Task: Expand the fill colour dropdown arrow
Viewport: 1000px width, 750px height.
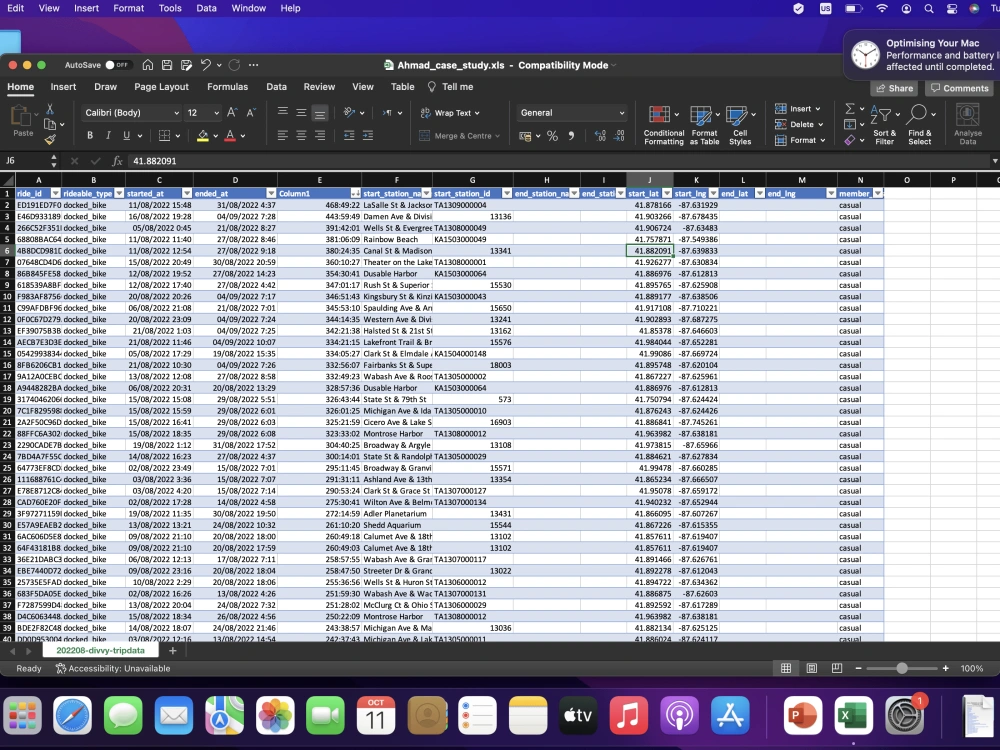Action: [216, 136]
